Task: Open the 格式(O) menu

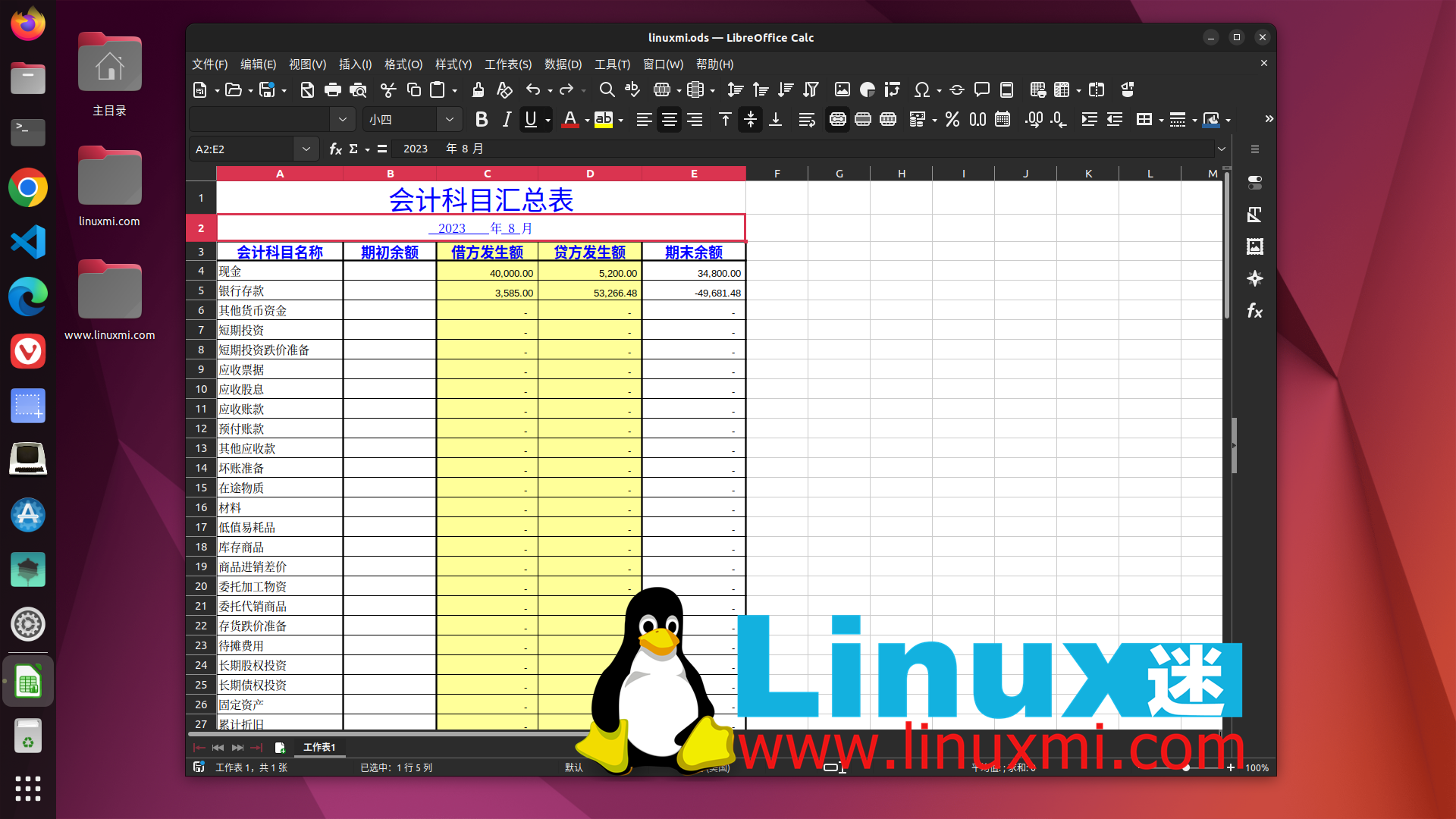Action: [x=403, y=64]
